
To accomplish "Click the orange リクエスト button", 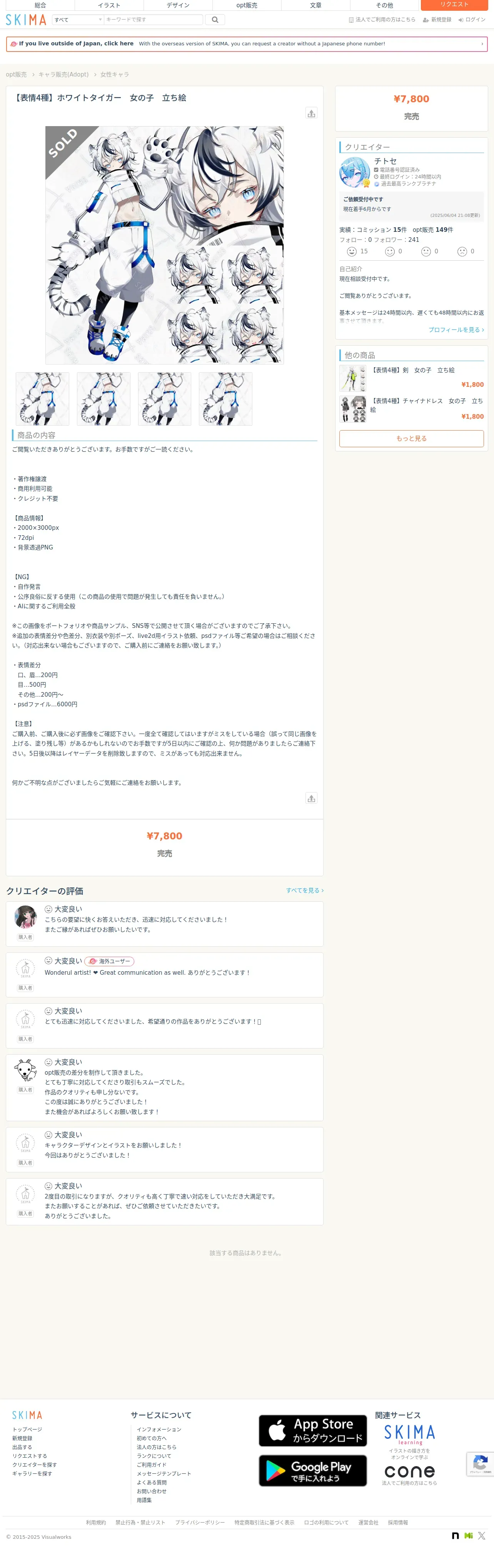I will point(454,5).
